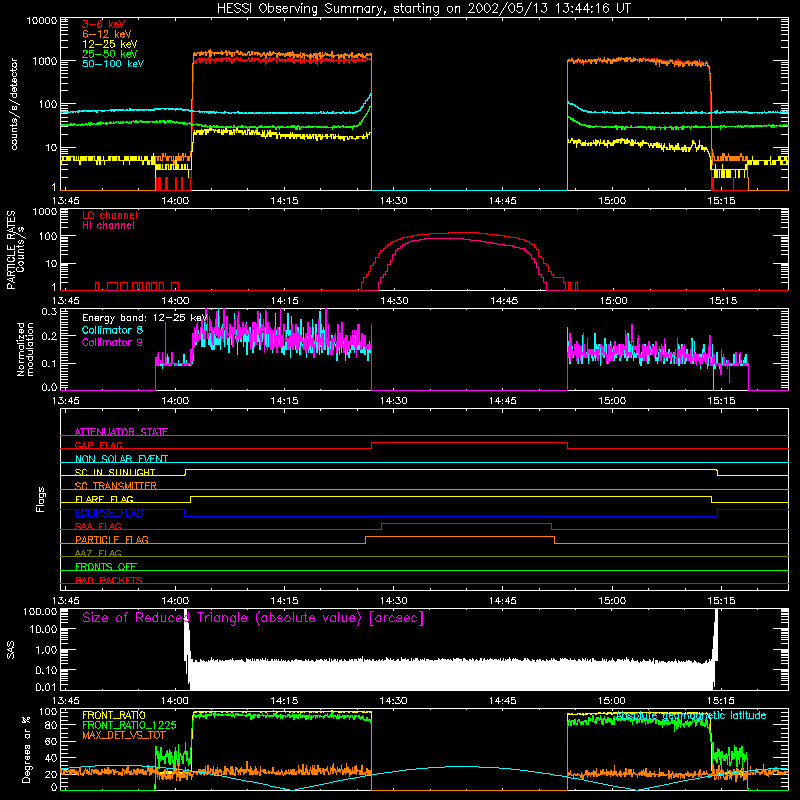Click the 15:15 tick under the SAS plot

[721, 701]
